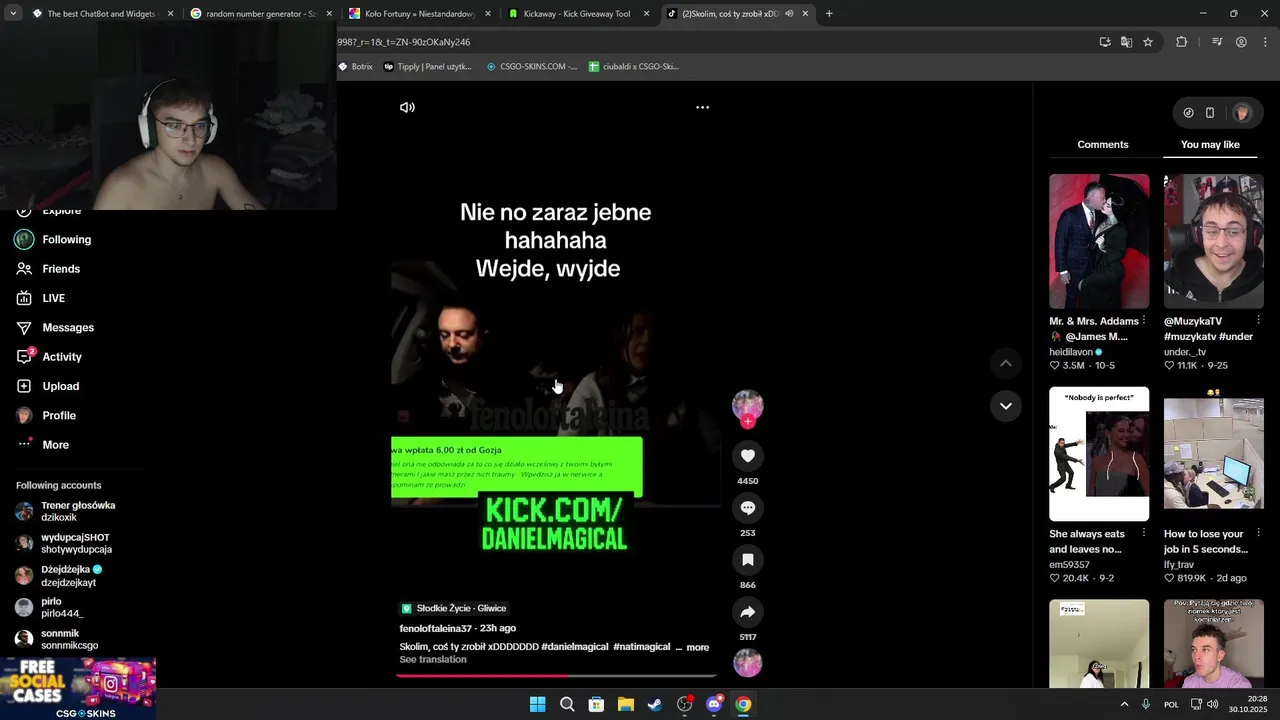Open the ciubaldi x CSGO-Ski bookmark
The height and width of the screenshot is (720, 1280).
[x=634, y=67]
